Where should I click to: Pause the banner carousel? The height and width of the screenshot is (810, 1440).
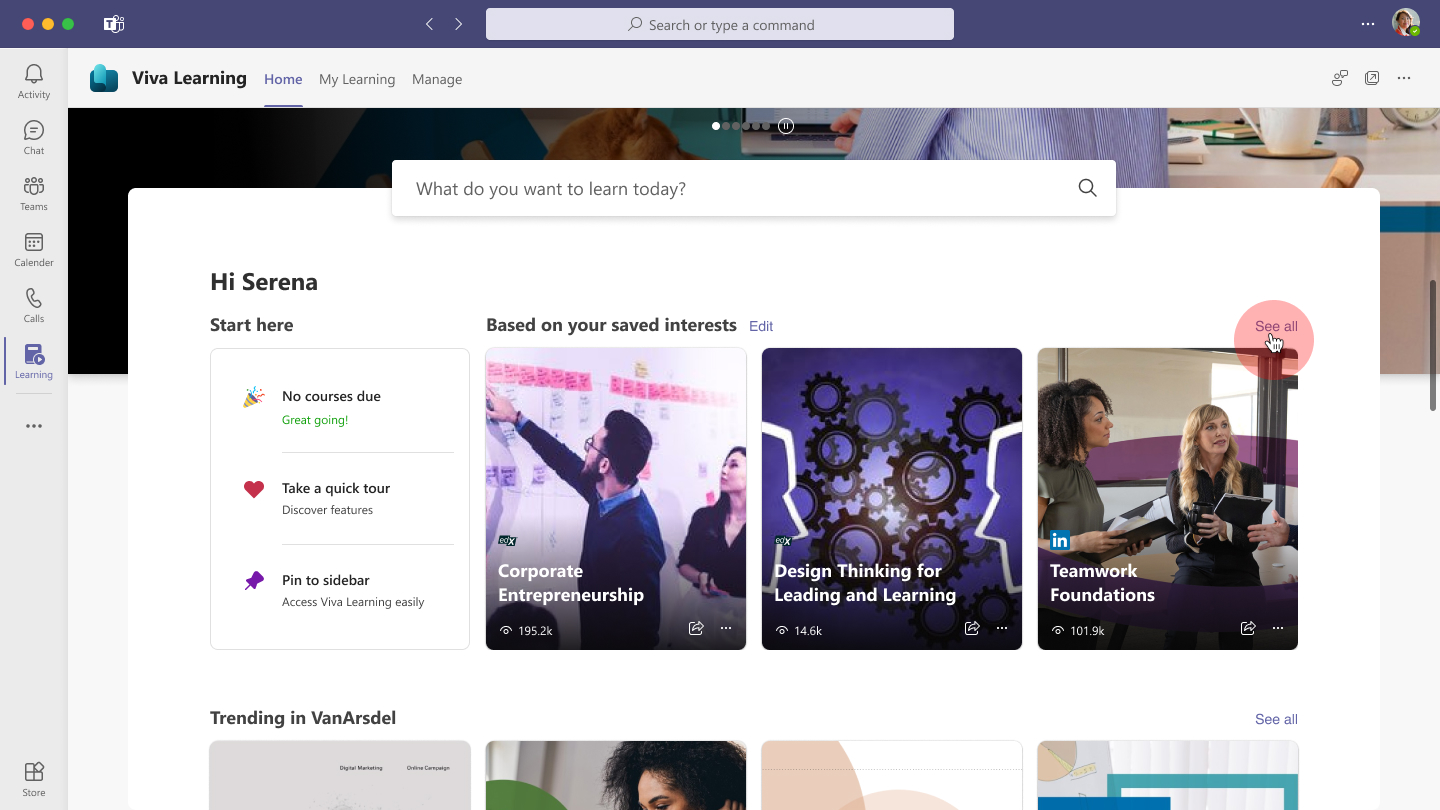pos(786,126)
